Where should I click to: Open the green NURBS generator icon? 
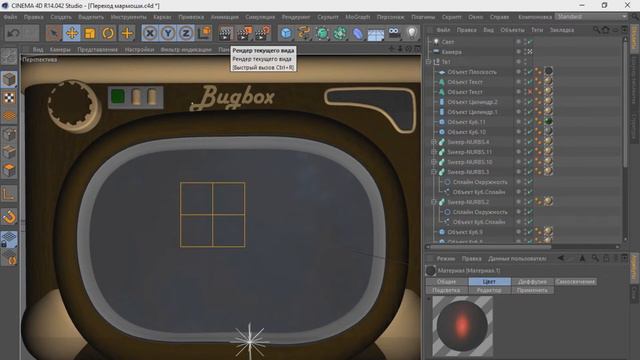322,33
